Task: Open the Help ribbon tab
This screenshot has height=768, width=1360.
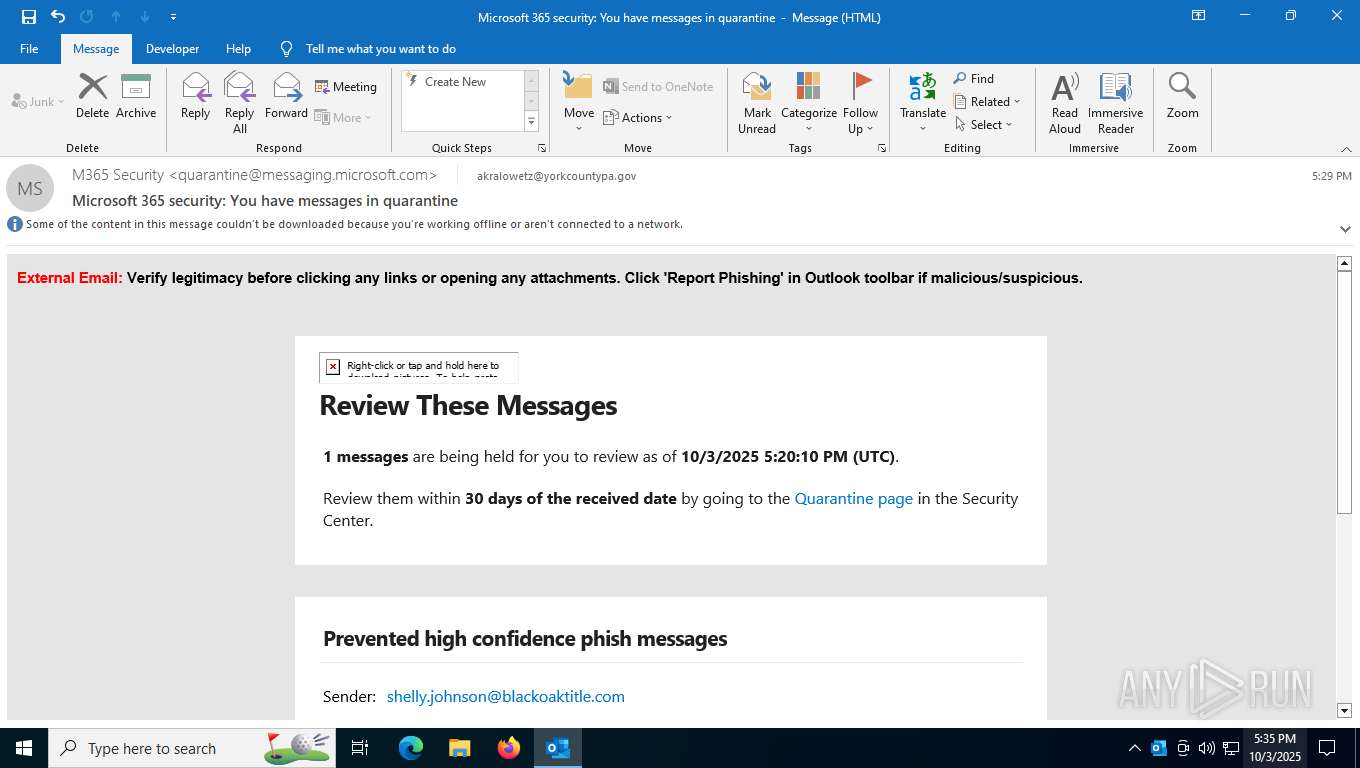Action: point(238,49)
